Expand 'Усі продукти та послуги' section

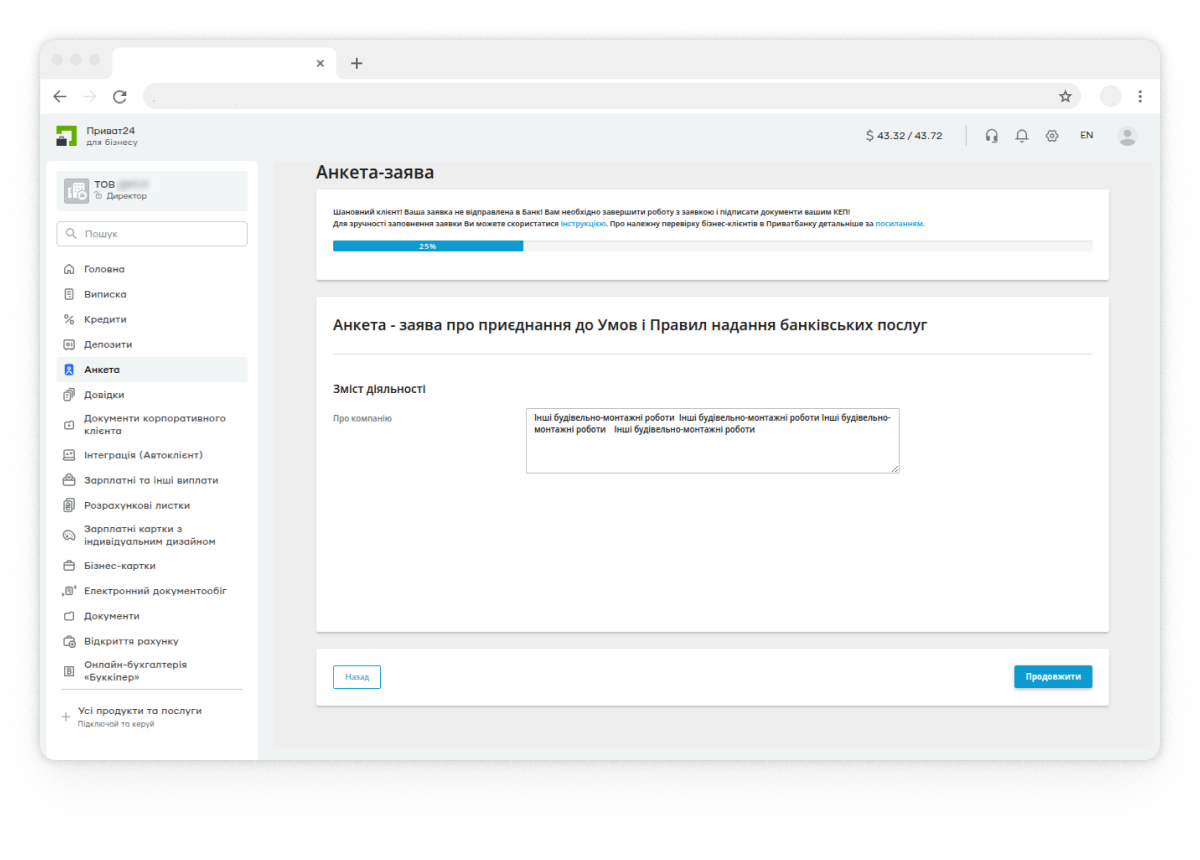(x=140, y=711)
